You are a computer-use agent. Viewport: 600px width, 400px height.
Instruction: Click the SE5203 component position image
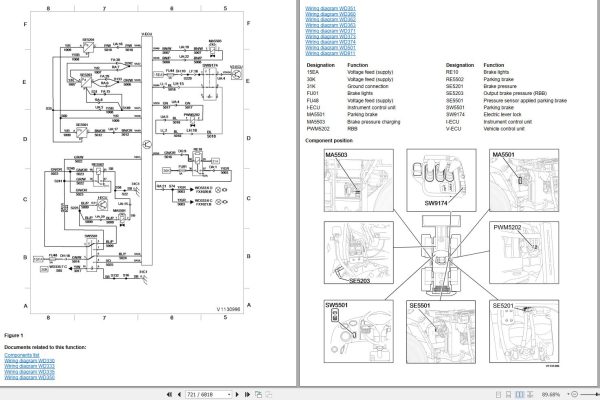[359, 253]
